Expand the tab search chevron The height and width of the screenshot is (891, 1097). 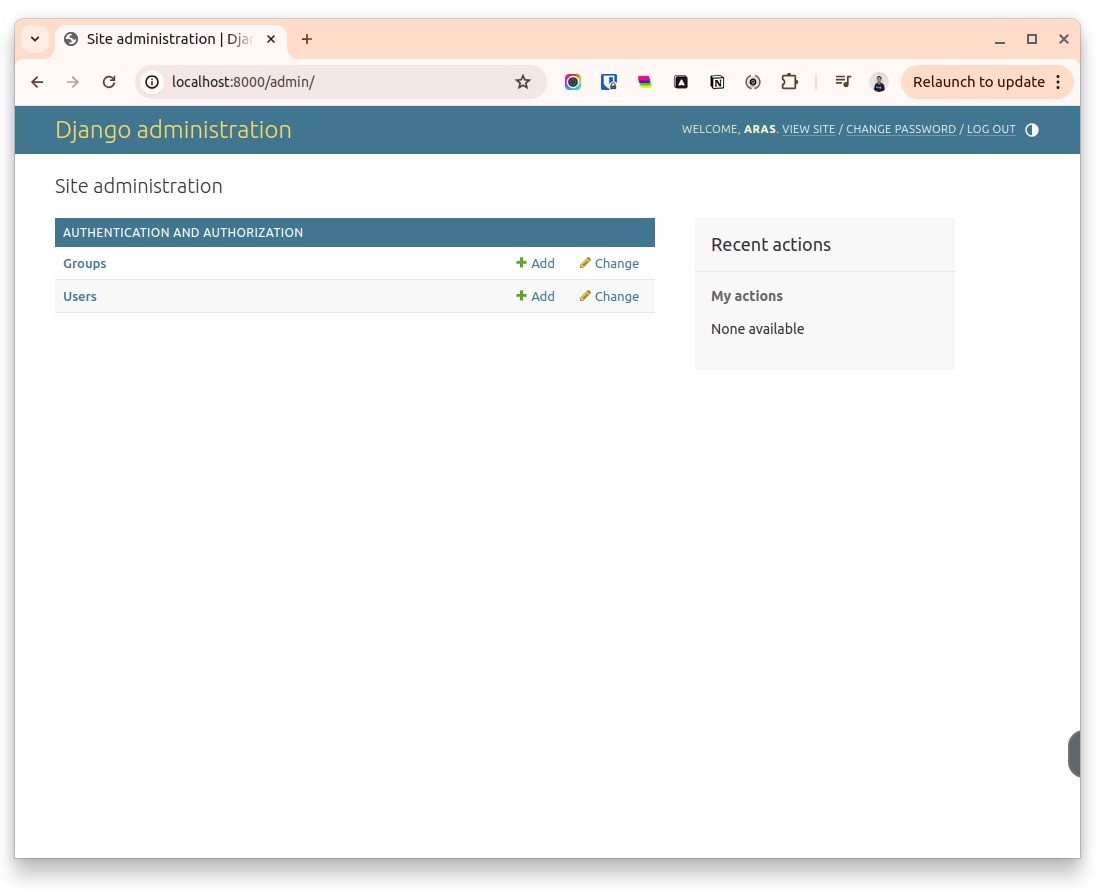click(35, 39)
